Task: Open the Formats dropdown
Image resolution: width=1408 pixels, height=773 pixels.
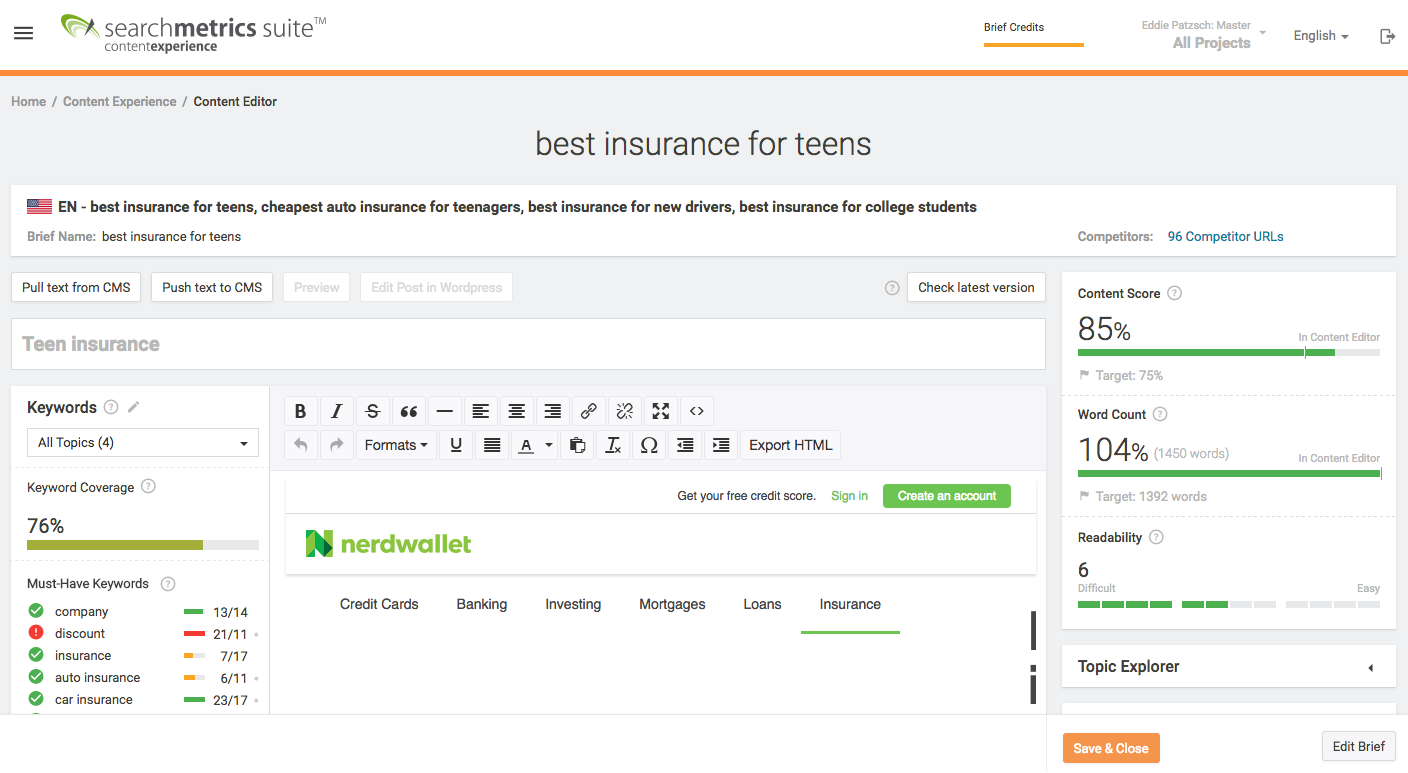Action: point(396,444)
